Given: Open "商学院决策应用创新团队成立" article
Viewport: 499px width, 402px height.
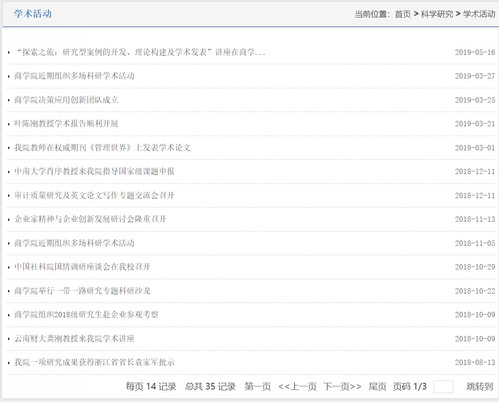Looking at the screenshot, I should pos(66,100).
